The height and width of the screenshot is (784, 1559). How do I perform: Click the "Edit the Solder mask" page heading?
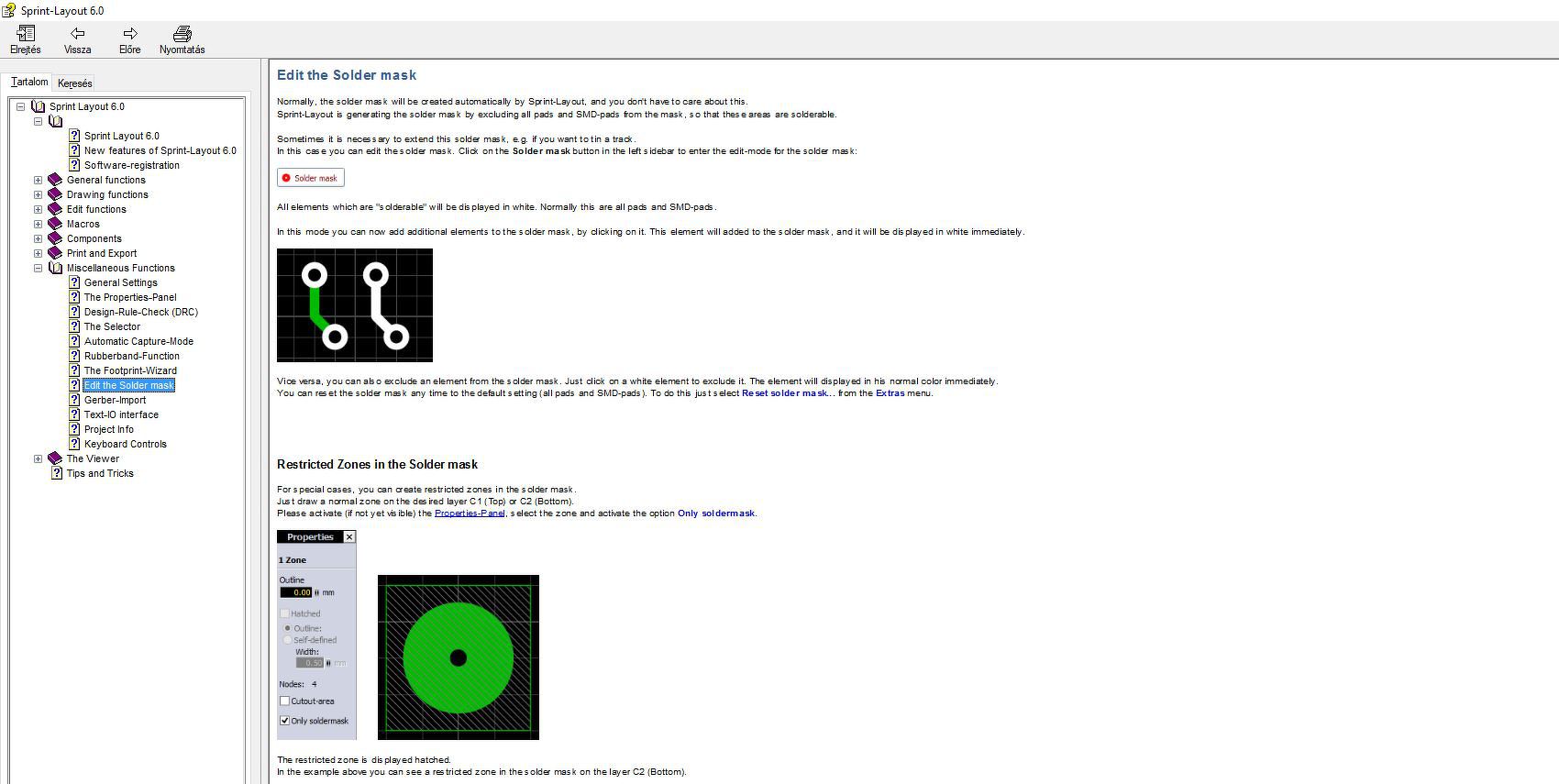pyautogui.click(x=347, y=75)
